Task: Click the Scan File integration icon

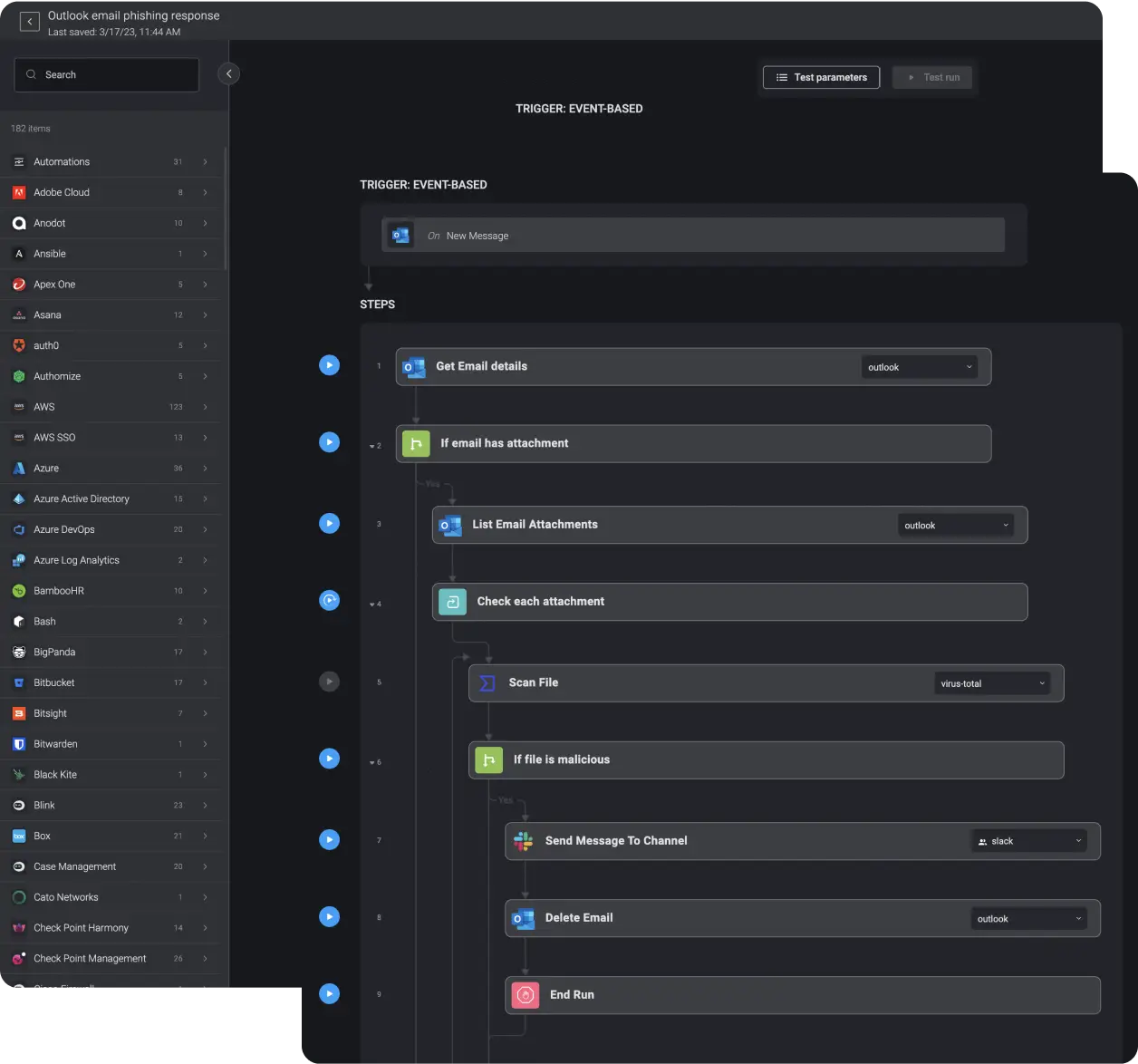Action: [487, 682]
